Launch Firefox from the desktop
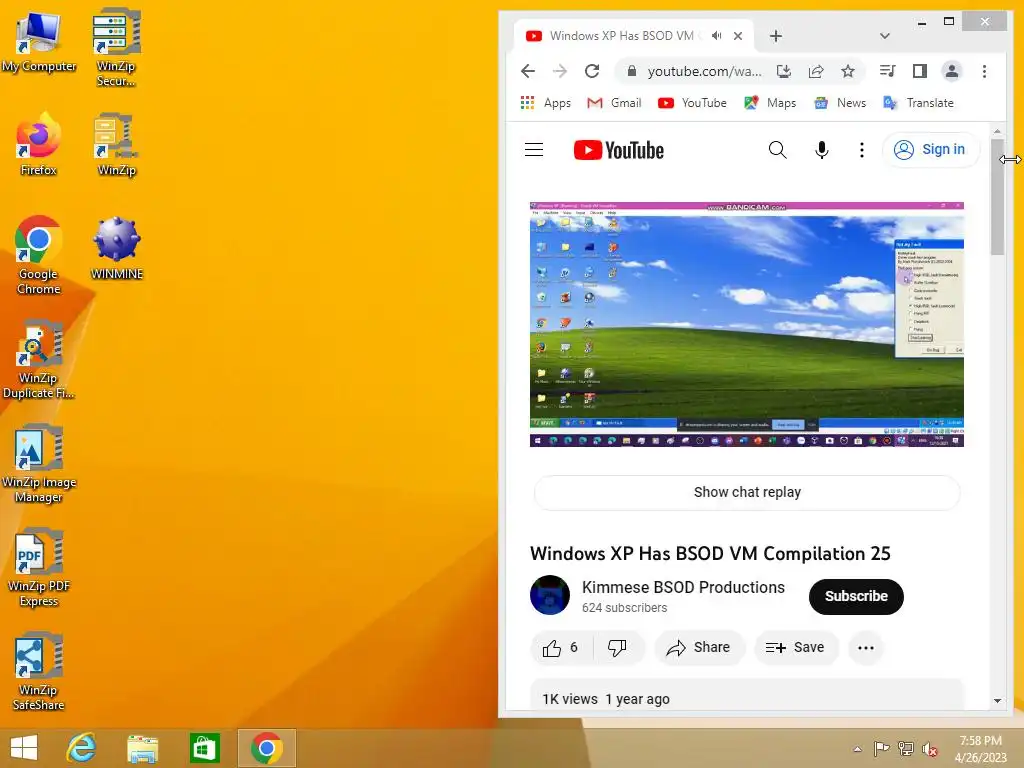 click(39, 145)
